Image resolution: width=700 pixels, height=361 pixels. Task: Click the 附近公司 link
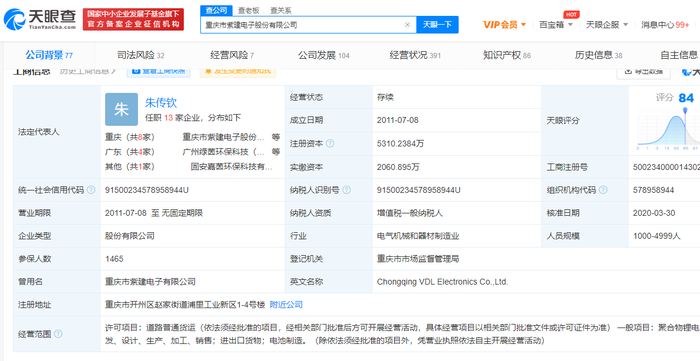click(x=286, y=305)
